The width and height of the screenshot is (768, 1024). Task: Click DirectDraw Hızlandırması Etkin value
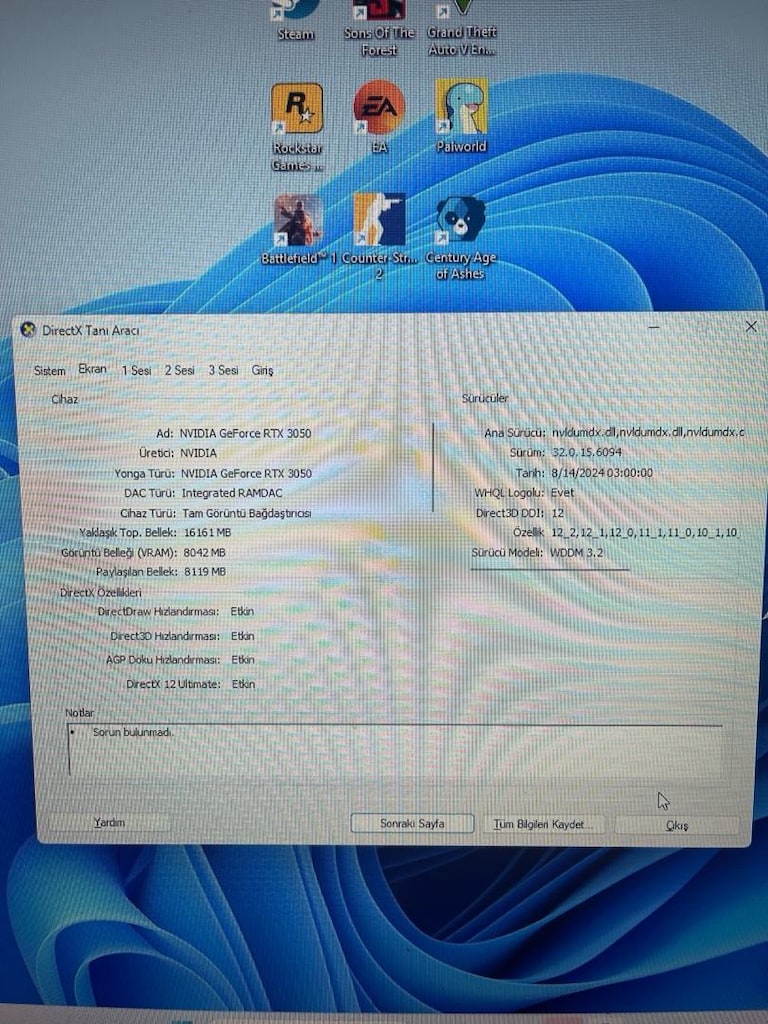(x=242, y=611)
